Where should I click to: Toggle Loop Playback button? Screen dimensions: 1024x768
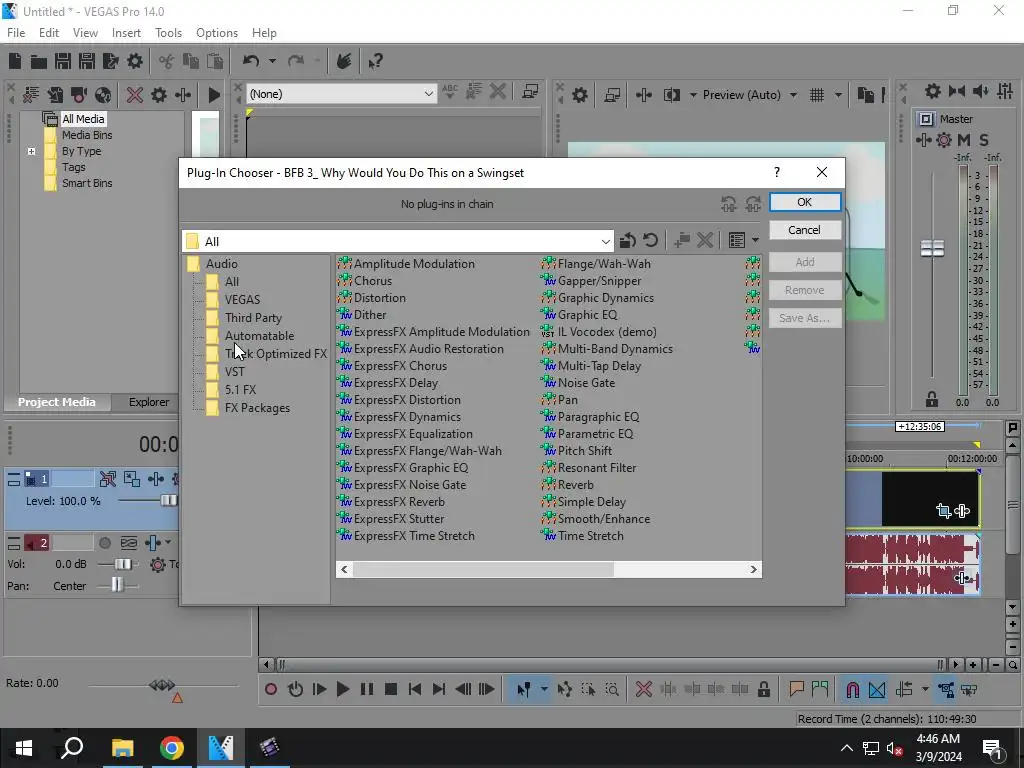295,690
